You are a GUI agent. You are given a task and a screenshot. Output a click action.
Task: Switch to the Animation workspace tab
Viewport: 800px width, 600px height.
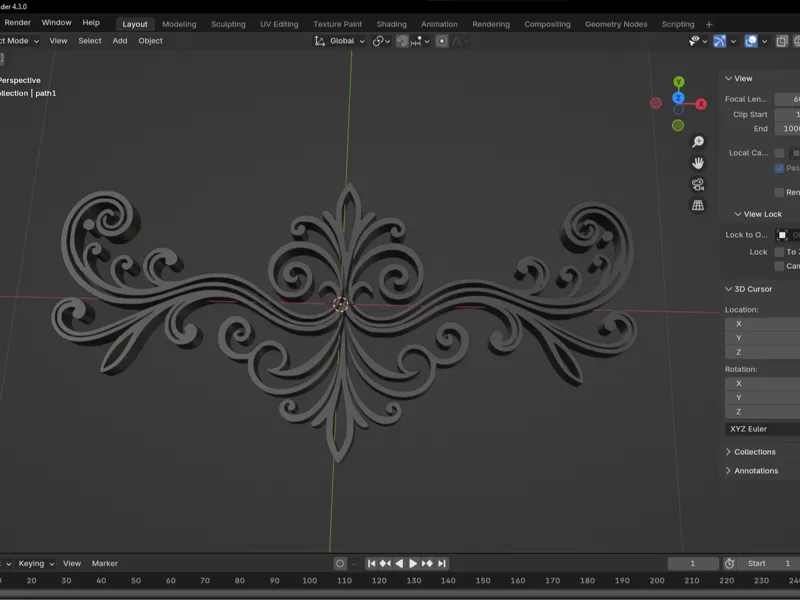pos(439,24)
